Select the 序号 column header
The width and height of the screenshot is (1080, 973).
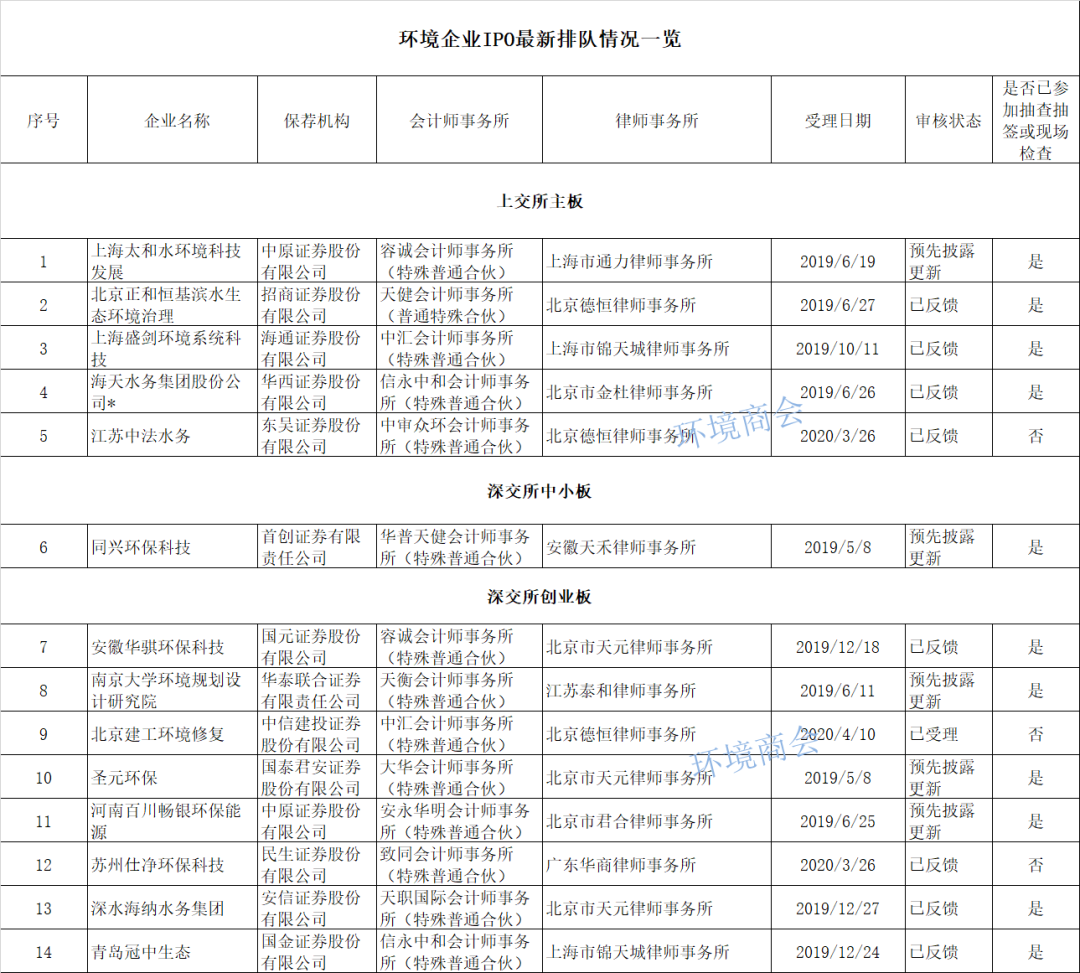pos(43,121)
